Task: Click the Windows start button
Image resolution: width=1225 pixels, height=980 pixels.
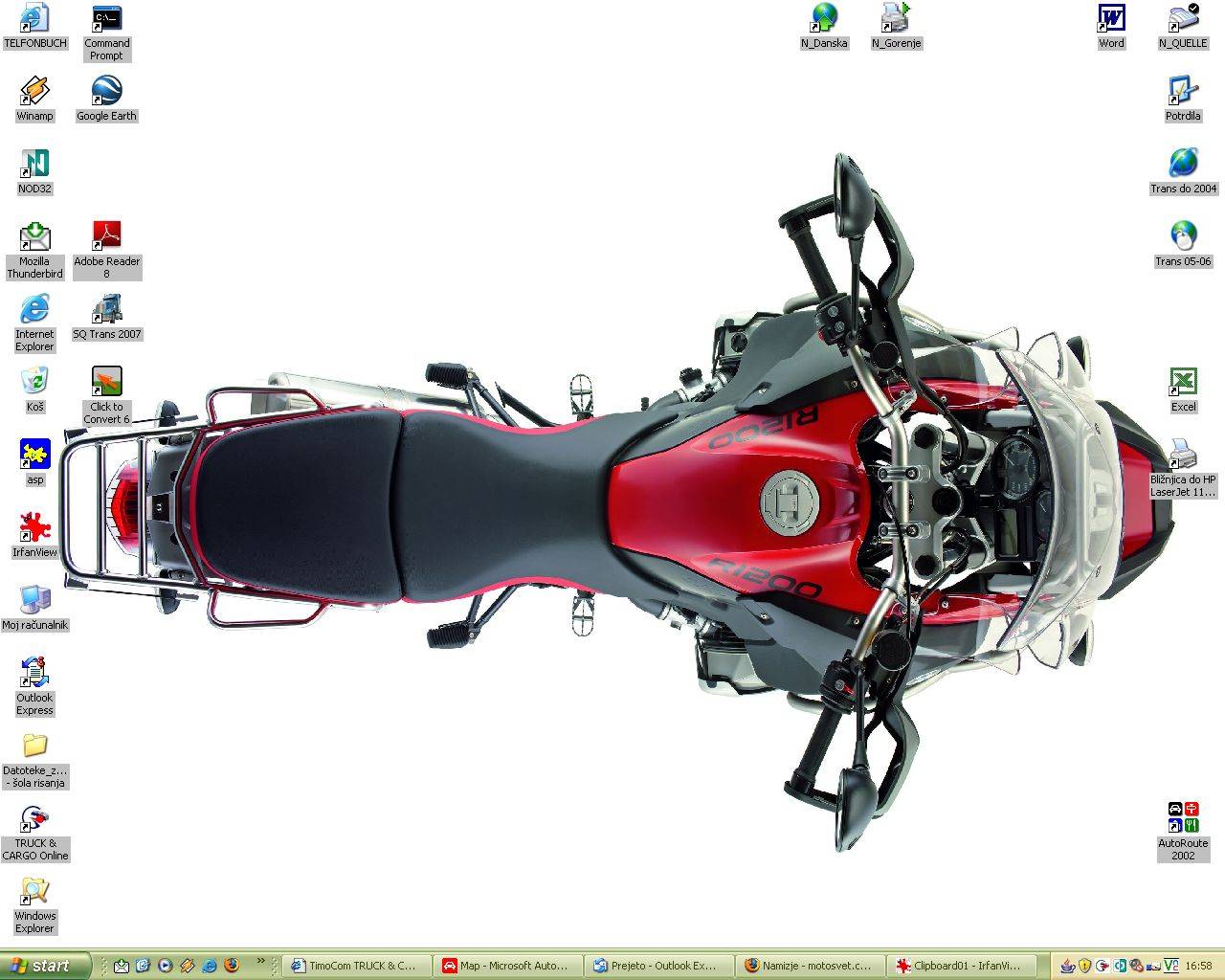Action: click(x=46, y=966)
